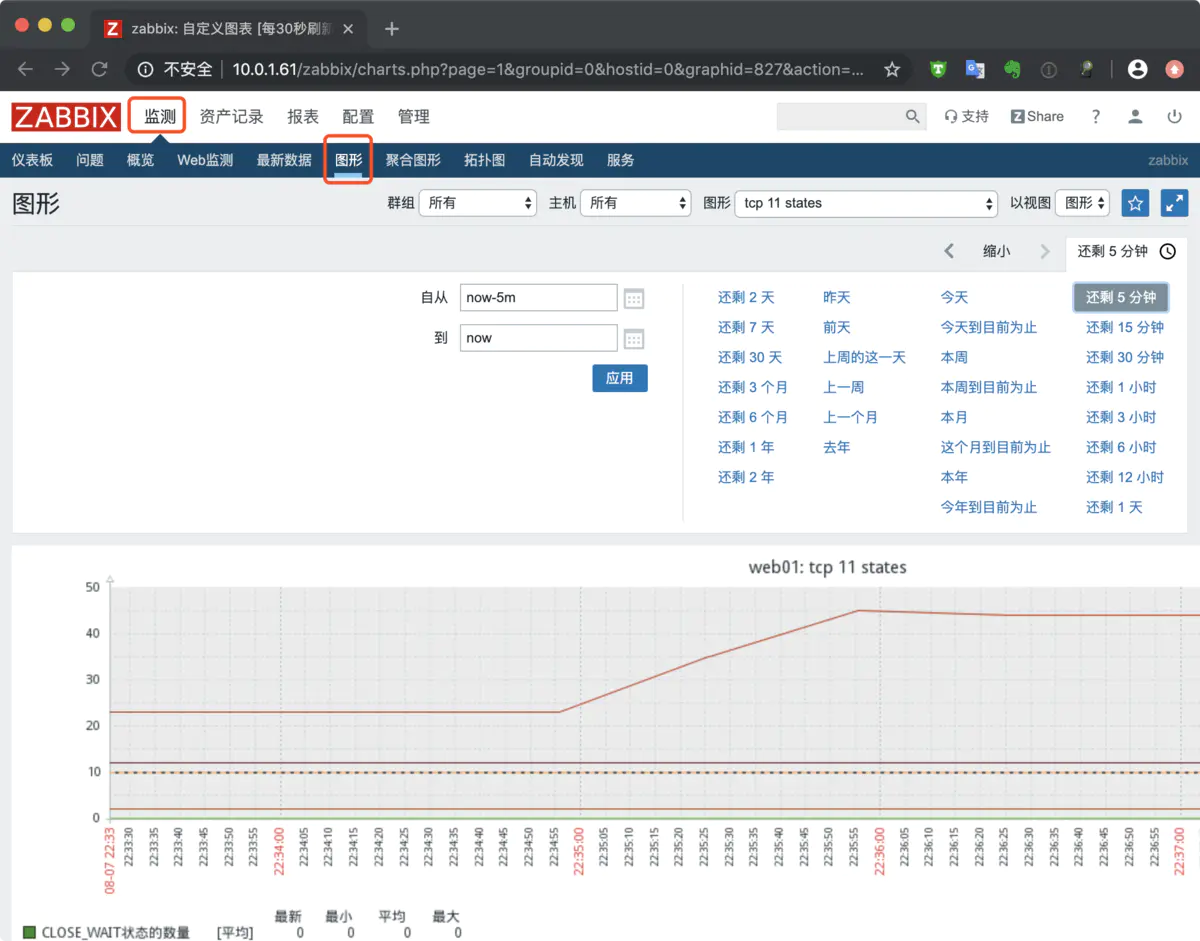Click the Evernote elephant extension icon

(1012, 69)
